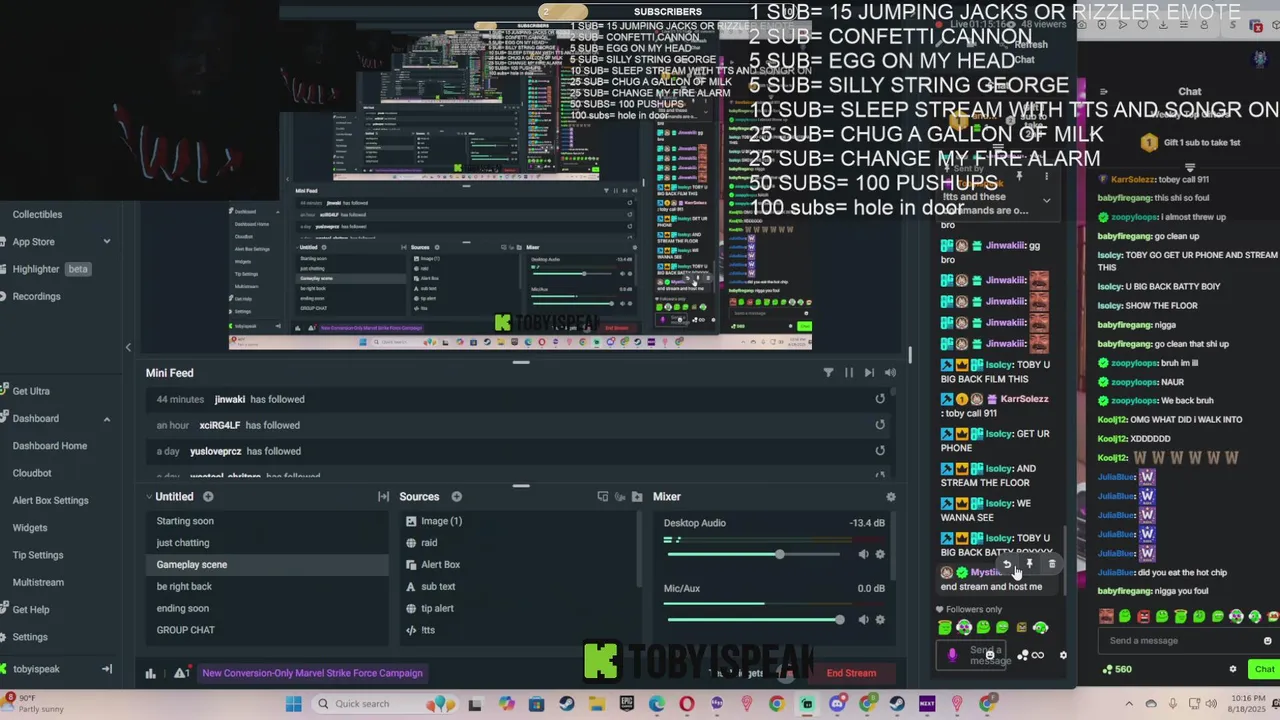Open Dashboard Home link
Viewport: 1280px width, 720px height.
(x=50, y=446)
